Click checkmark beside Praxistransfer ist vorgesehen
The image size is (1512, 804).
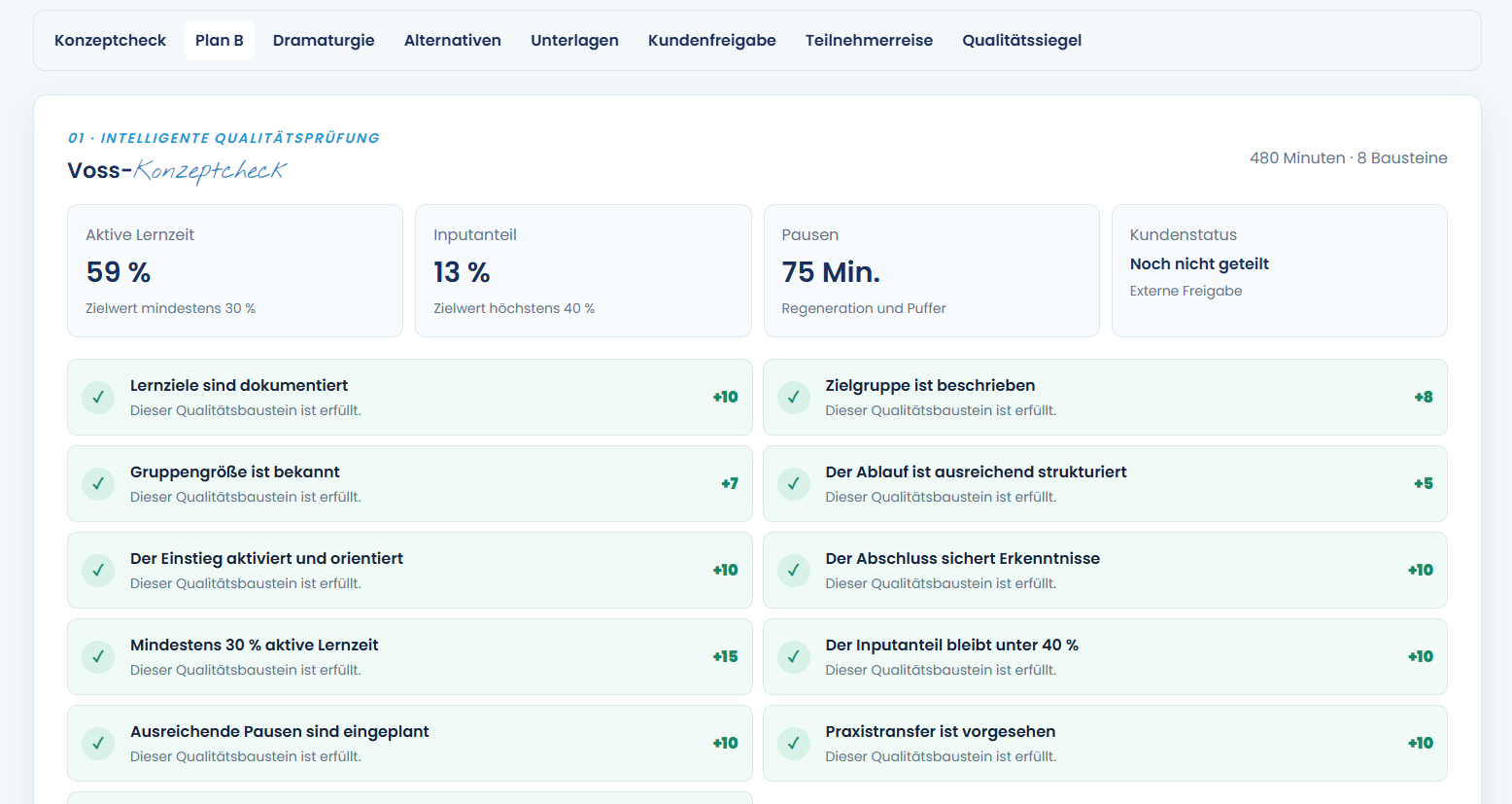pyautogui.click(x=794, y=743)
